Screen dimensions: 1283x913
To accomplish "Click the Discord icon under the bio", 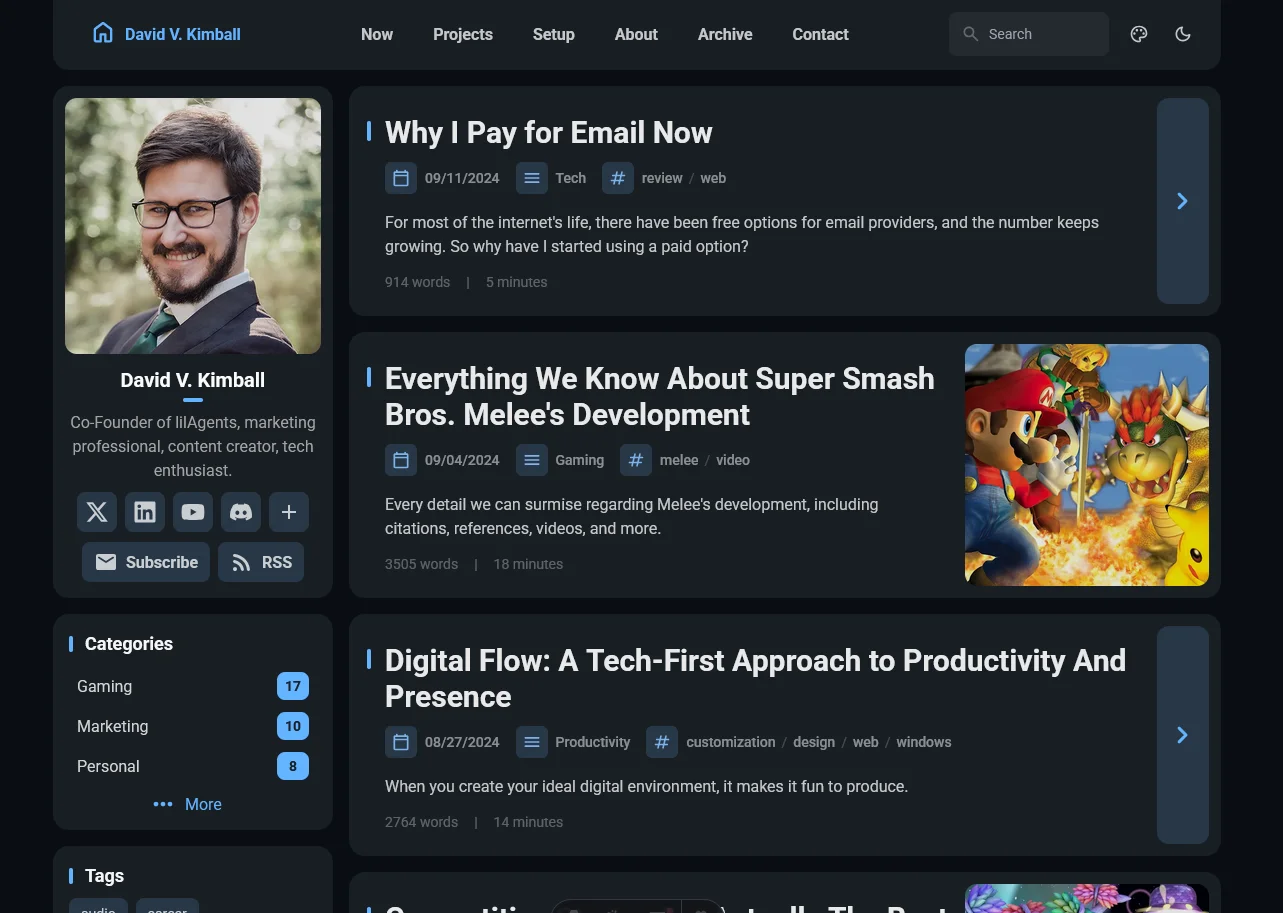I will click(x=240, y=512).
